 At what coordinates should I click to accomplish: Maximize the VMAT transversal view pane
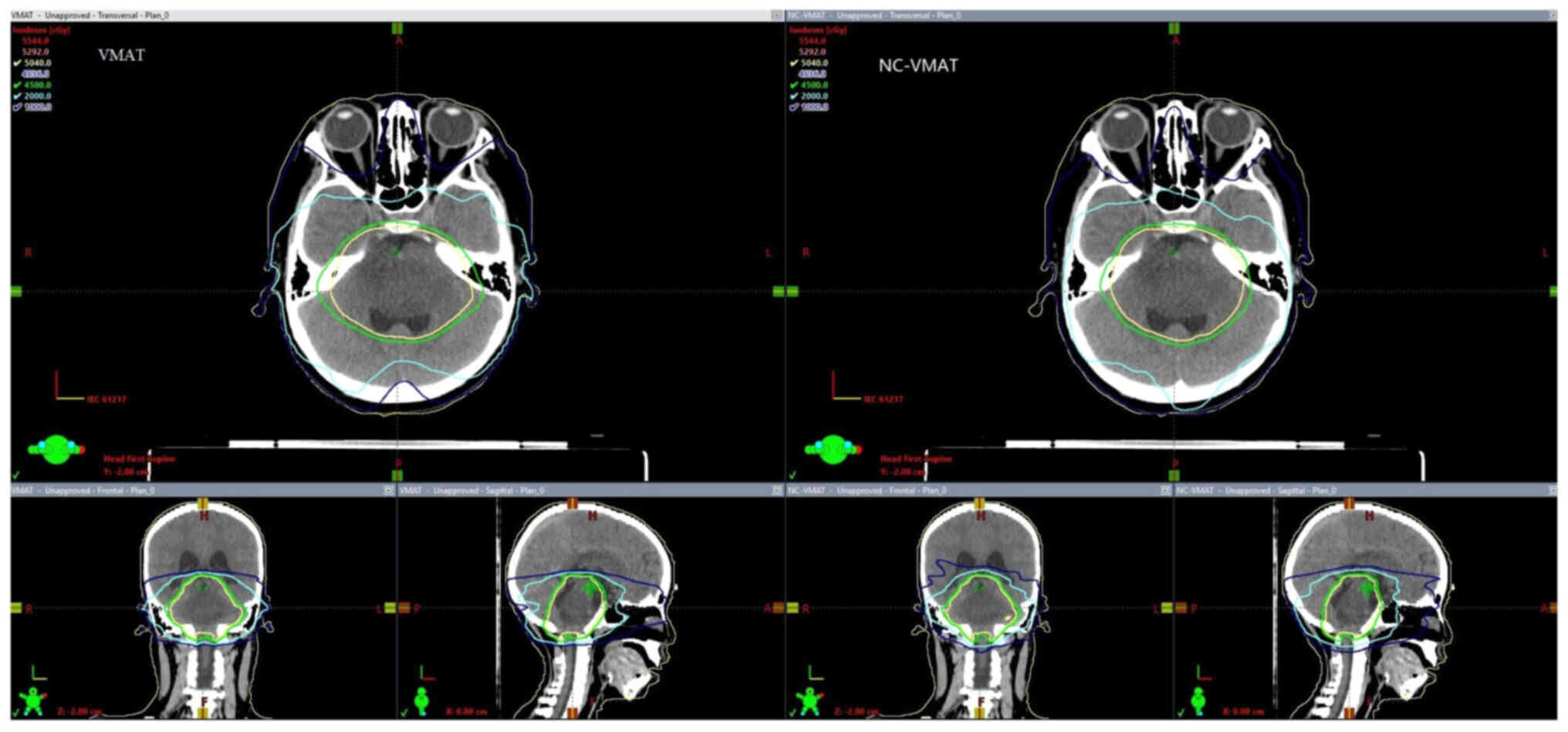[x=776, y=15]
